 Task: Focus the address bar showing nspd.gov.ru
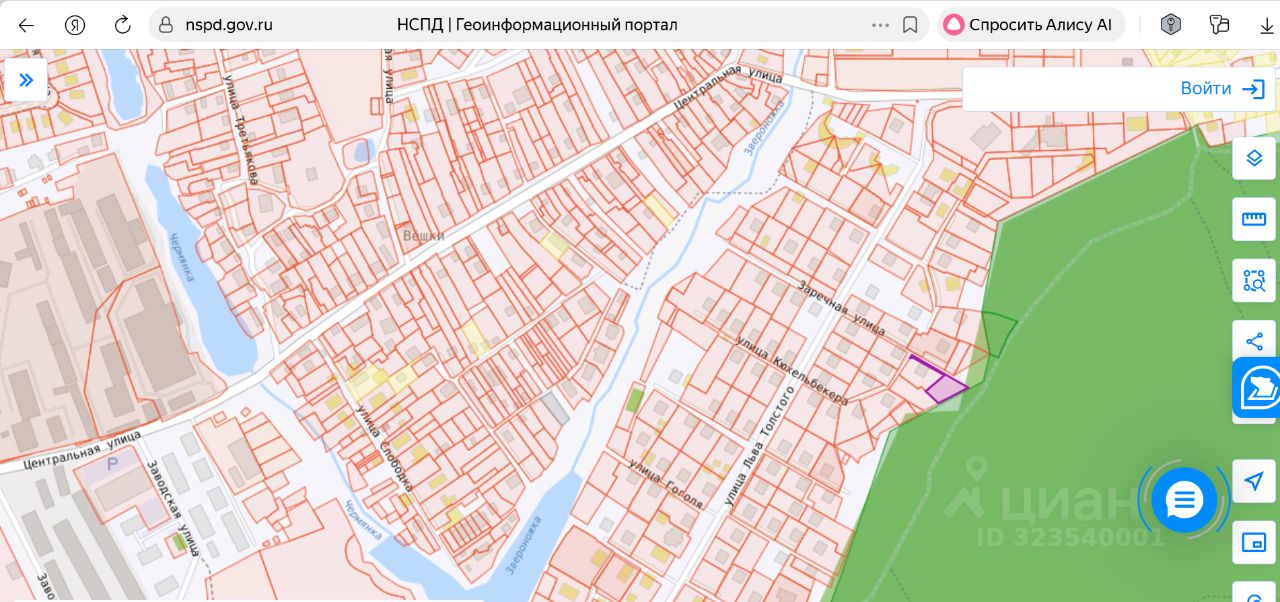coord(539,25)
